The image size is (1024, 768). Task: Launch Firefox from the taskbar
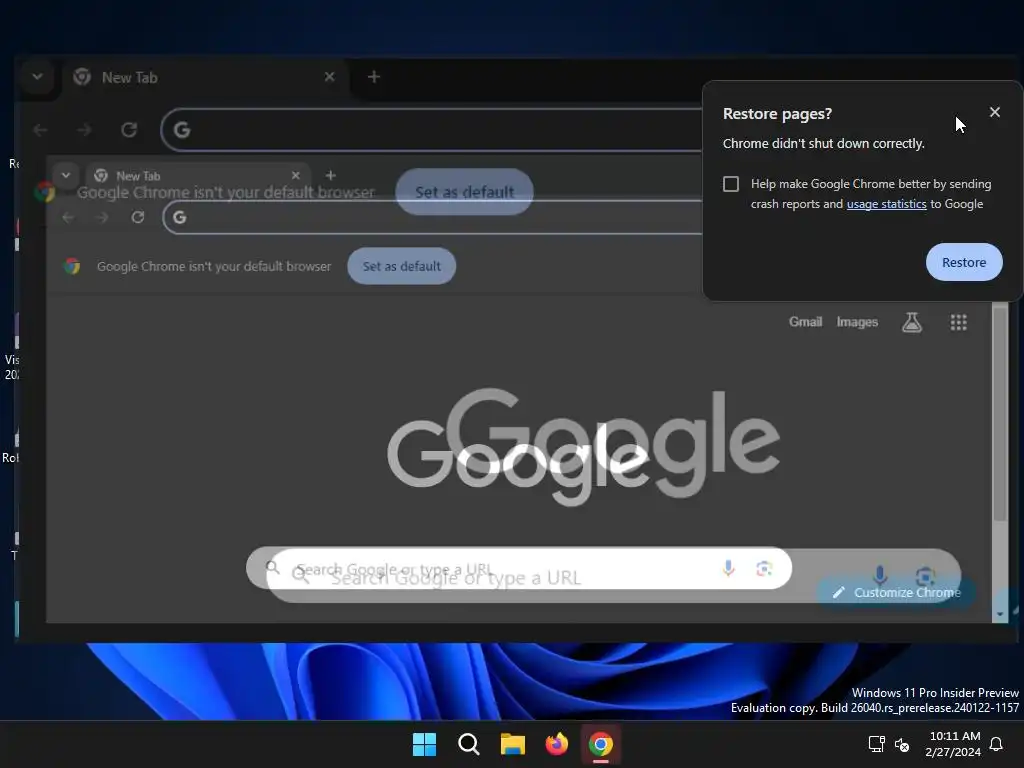coord(556,744)
